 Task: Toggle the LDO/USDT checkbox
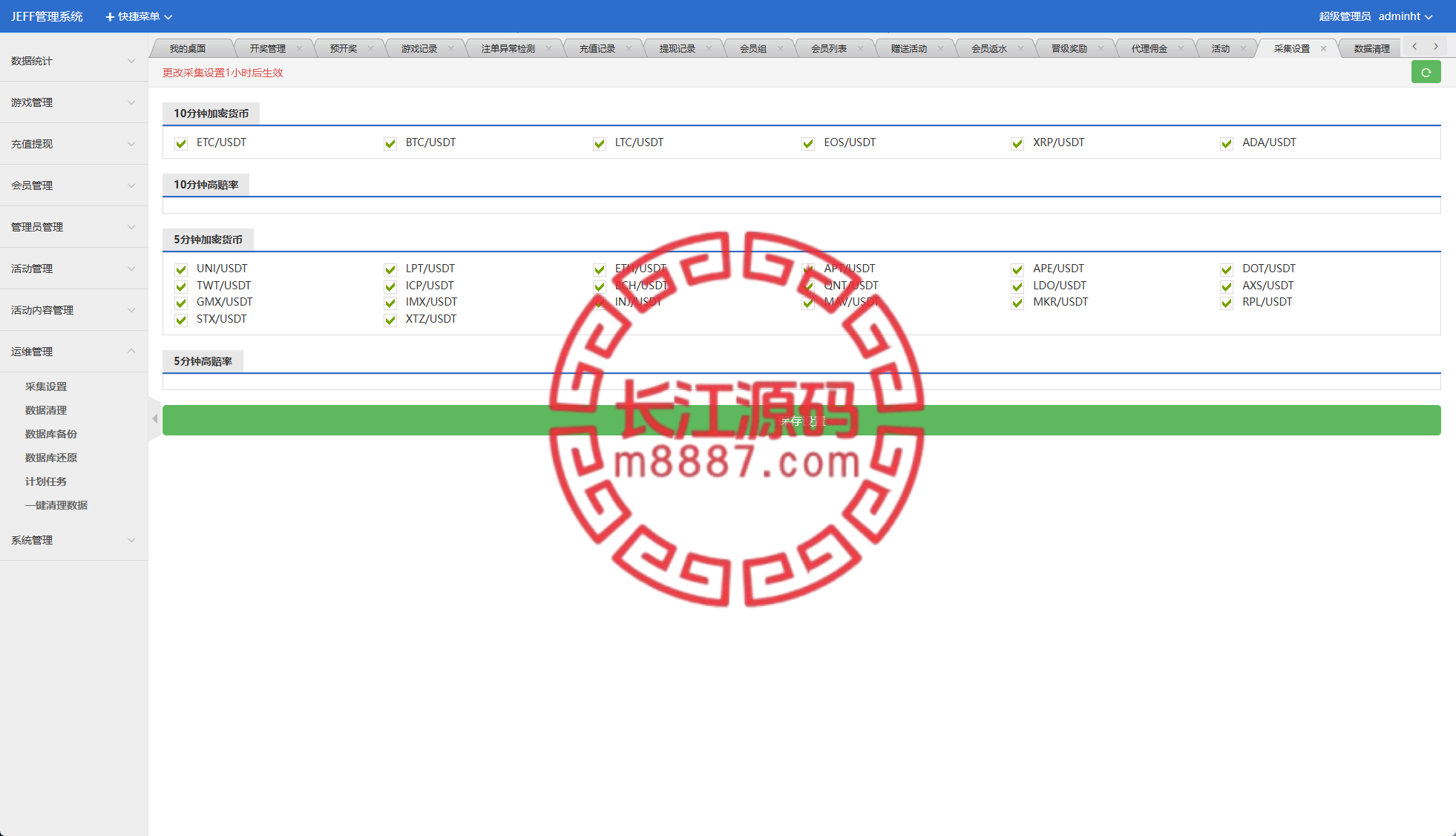(x=1017, y=286)
